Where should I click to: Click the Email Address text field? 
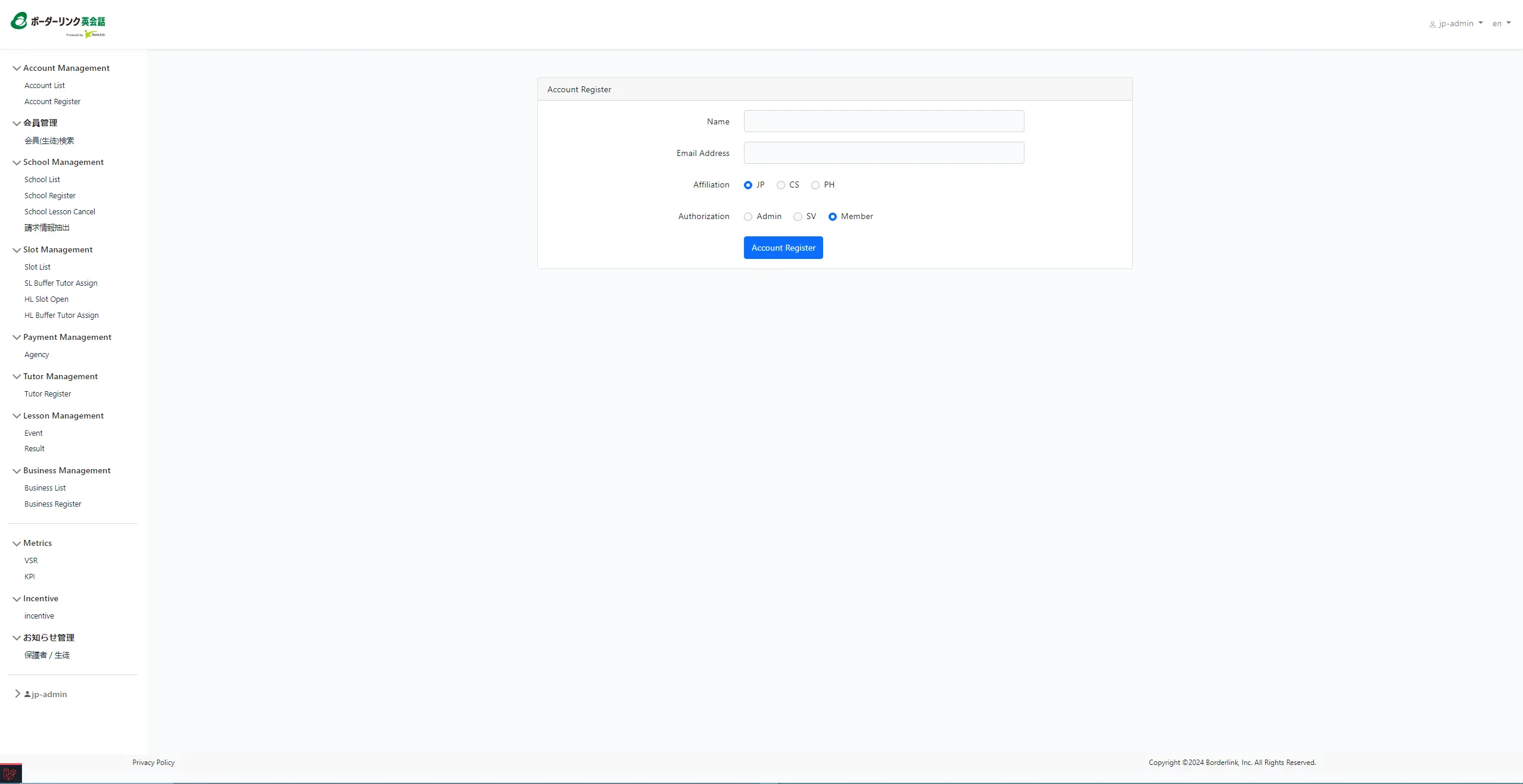point(883,153)
